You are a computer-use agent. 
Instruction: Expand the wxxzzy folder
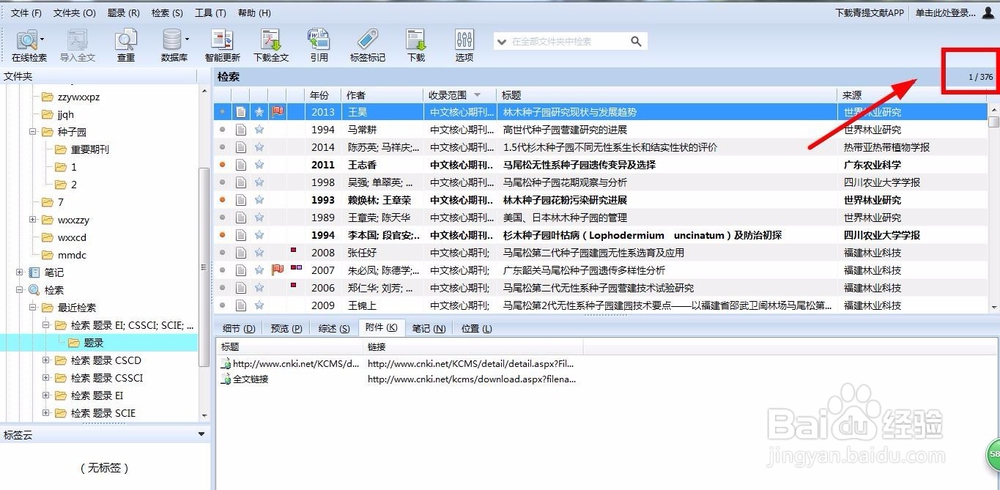point(33,219)
